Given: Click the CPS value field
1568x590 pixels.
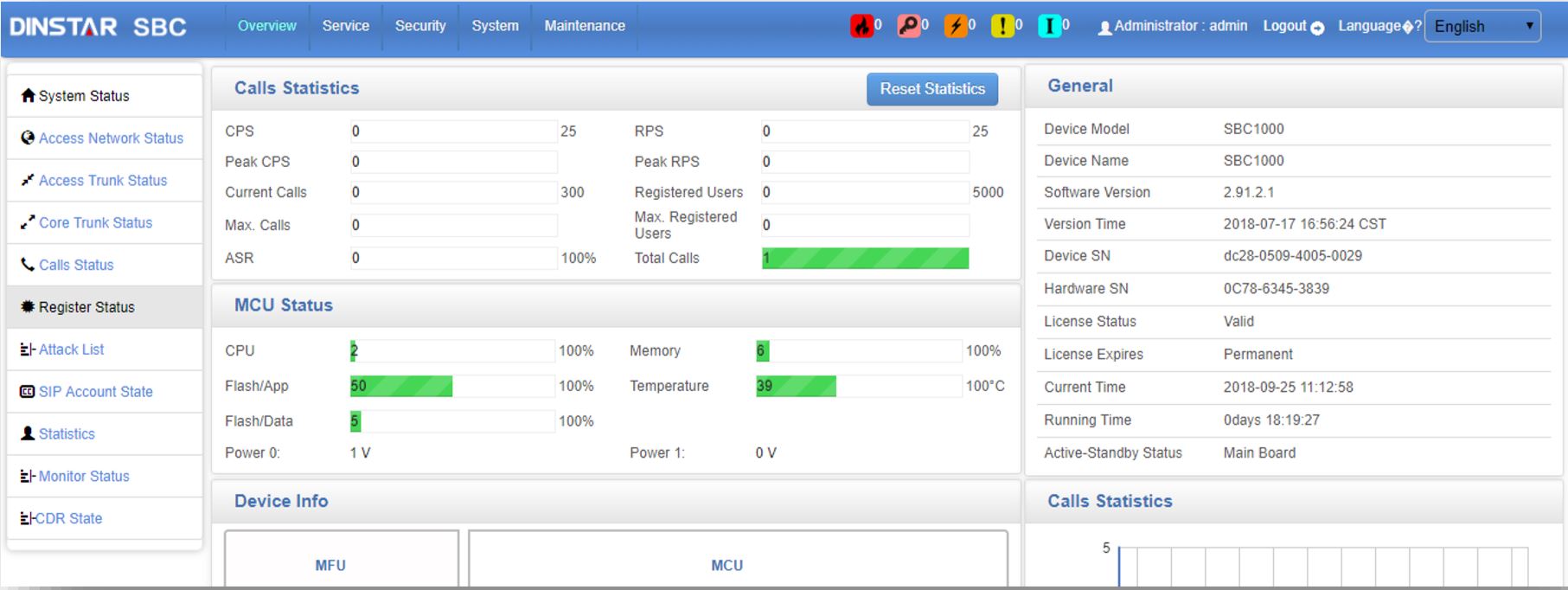Looking at the screenshot, I should [x=453, y=131].
